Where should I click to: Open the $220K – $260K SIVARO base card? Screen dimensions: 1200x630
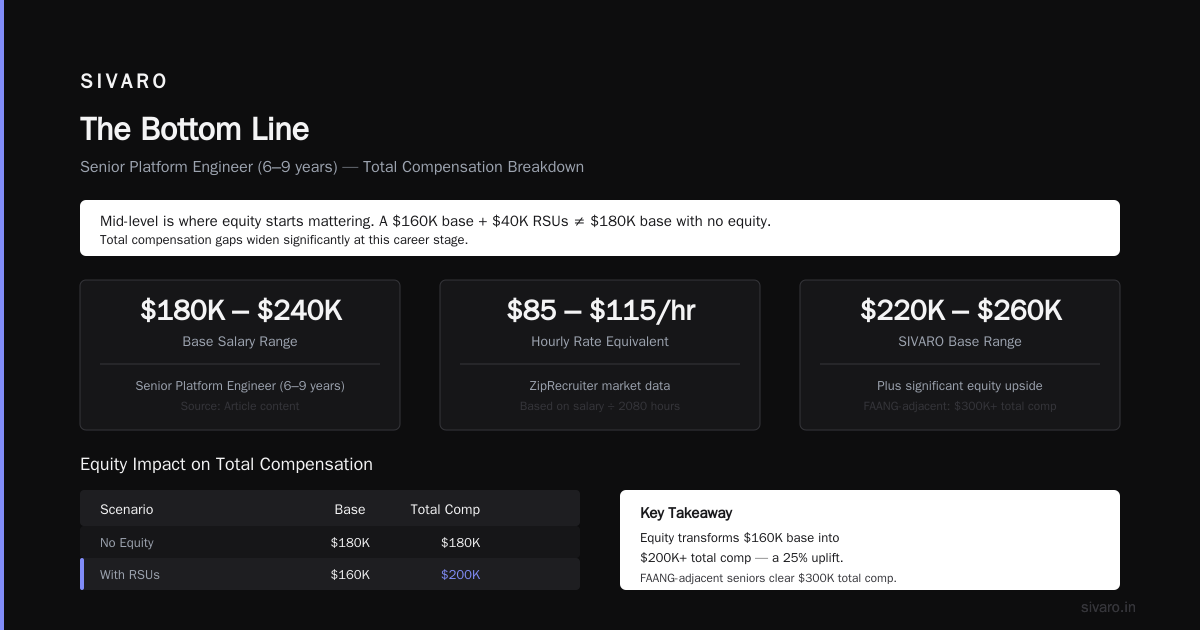tap(960, 355)
